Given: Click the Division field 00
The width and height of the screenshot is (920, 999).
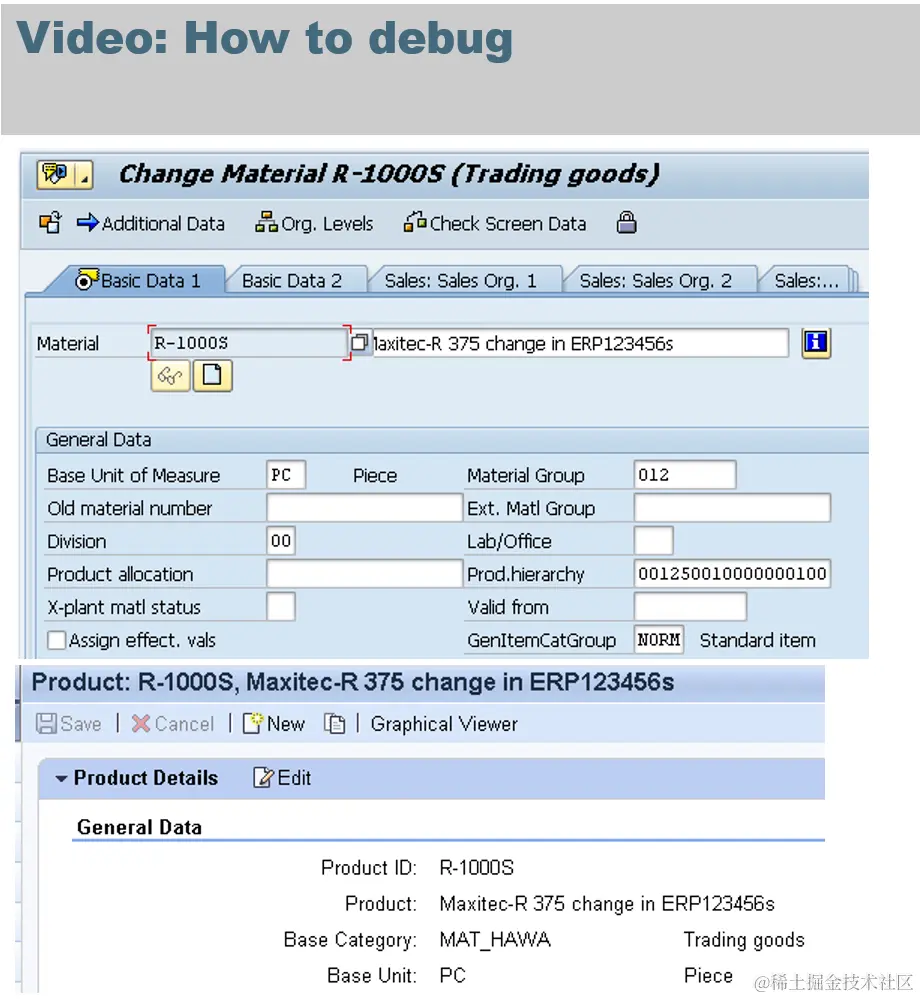Looking at the screenshot, I should (280, 541).
